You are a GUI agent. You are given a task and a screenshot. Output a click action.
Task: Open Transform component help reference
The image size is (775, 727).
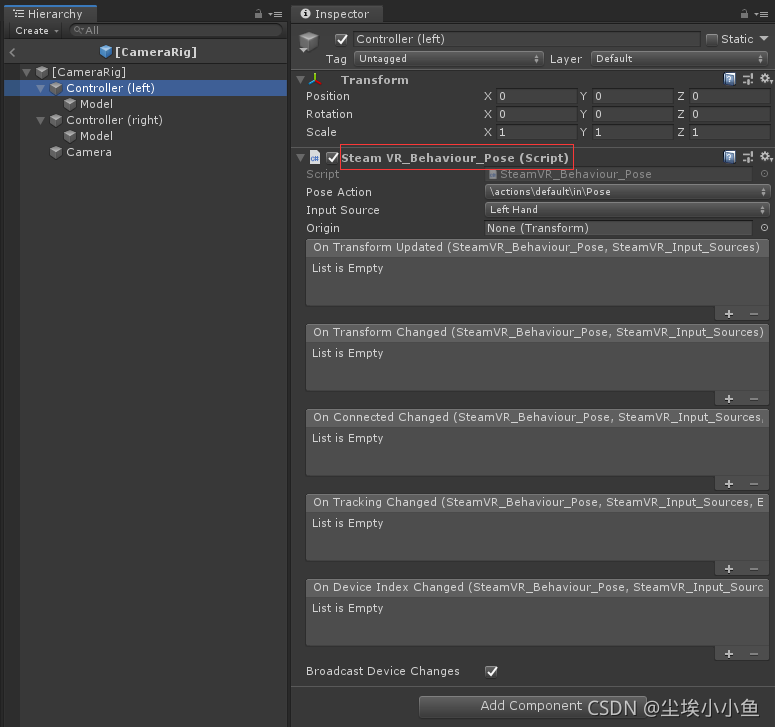coord(729,79)
